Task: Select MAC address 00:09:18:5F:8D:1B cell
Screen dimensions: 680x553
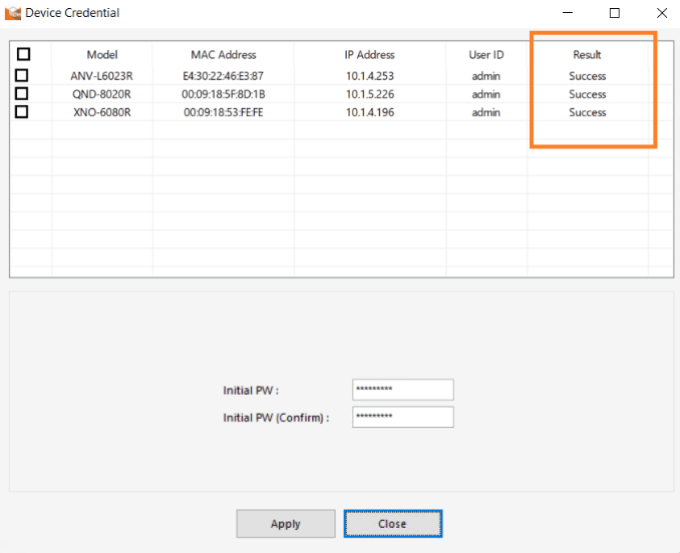Action: click(223, 94)
